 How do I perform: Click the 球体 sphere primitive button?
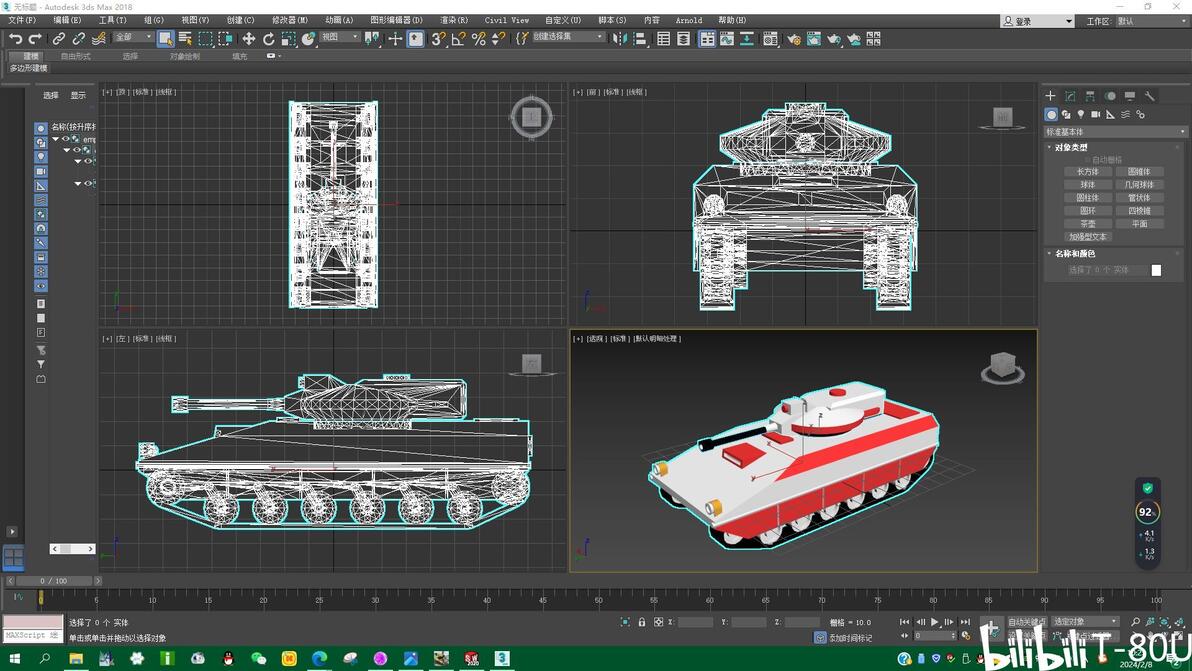point(1088,185)
